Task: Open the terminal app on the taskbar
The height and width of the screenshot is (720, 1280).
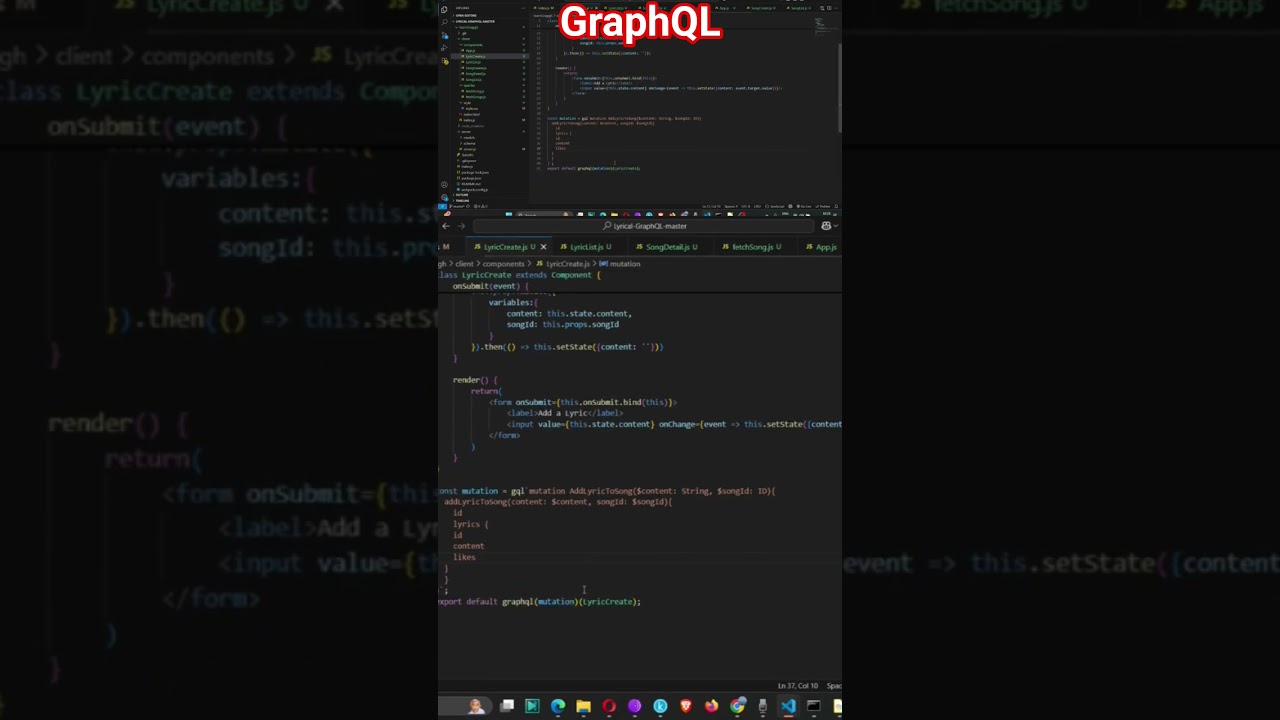Action: click(x=813, y=706)
